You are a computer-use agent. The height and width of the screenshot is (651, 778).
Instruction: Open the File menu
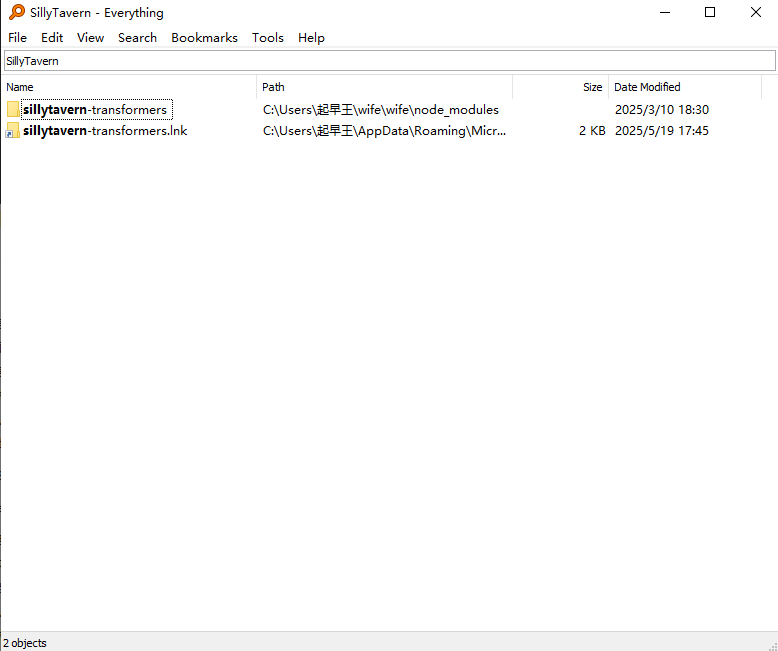(17, 38)
